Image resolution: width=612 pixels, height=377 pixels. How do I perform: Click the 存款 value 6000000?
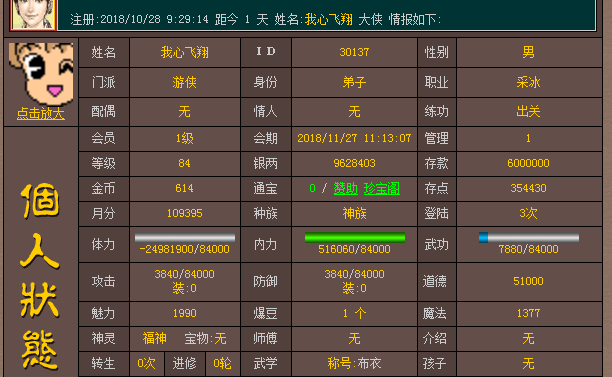528,163
